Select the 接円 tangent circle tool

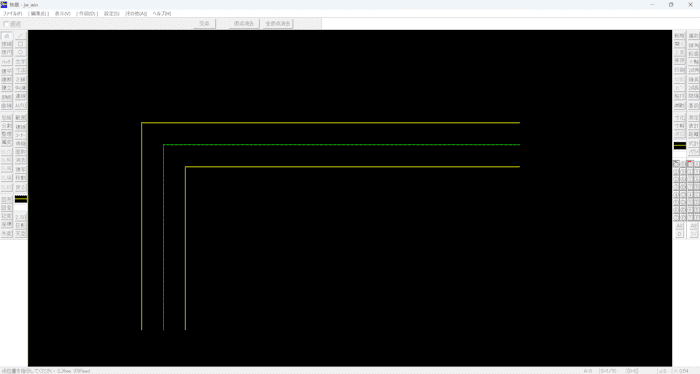tap(6, 53)
